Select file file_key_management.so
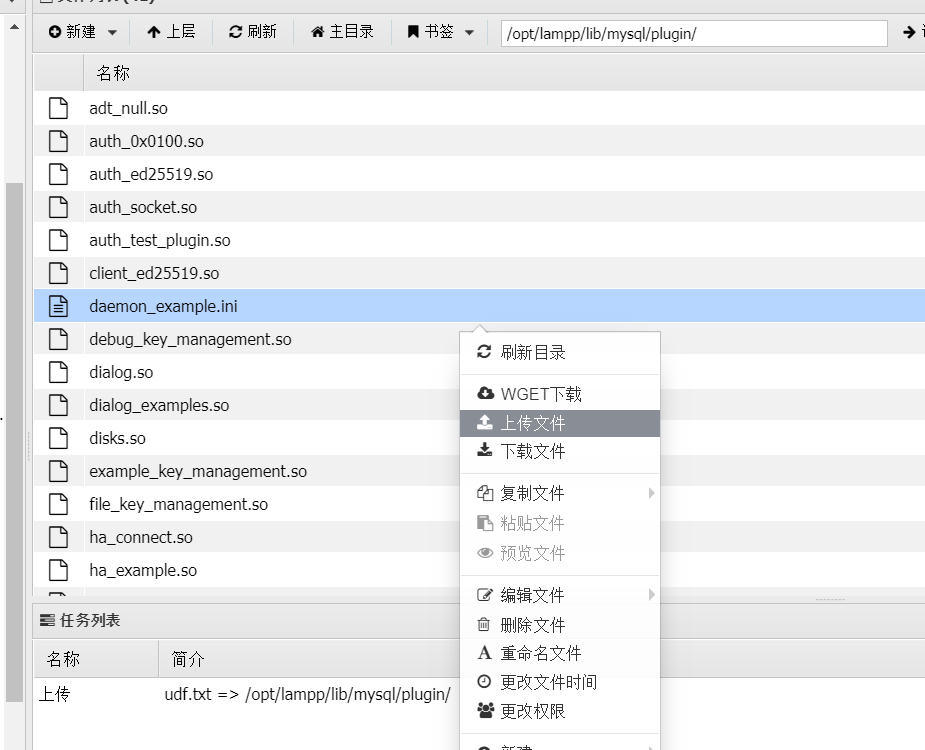 [x=179, y=505]
